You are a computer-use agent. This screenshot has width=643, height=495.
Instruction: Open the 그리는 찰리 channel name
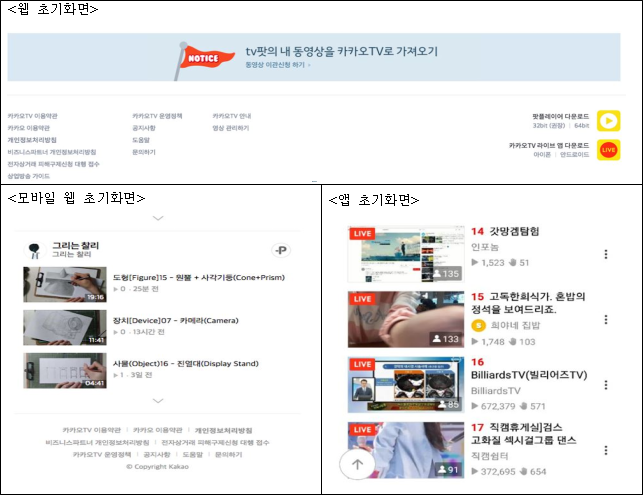[75, 245]
